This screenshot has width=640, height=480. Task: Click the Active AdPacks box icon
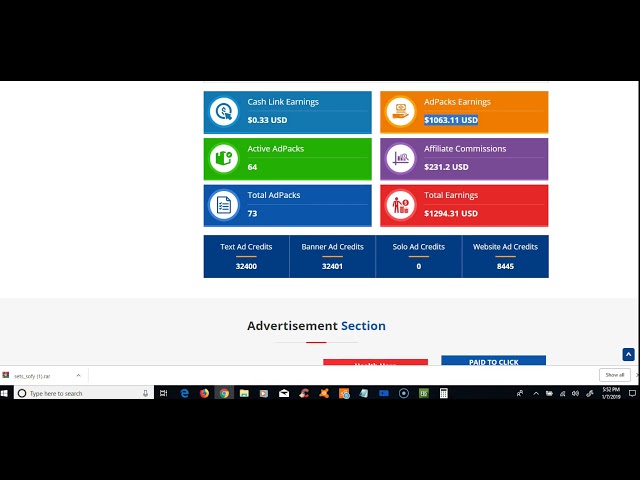[x=224, y=158]
